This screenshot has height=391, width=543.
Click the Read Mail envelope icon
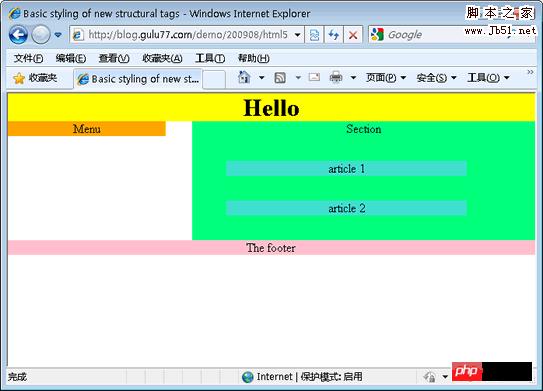pyautogui.click(x=314, y=77)
